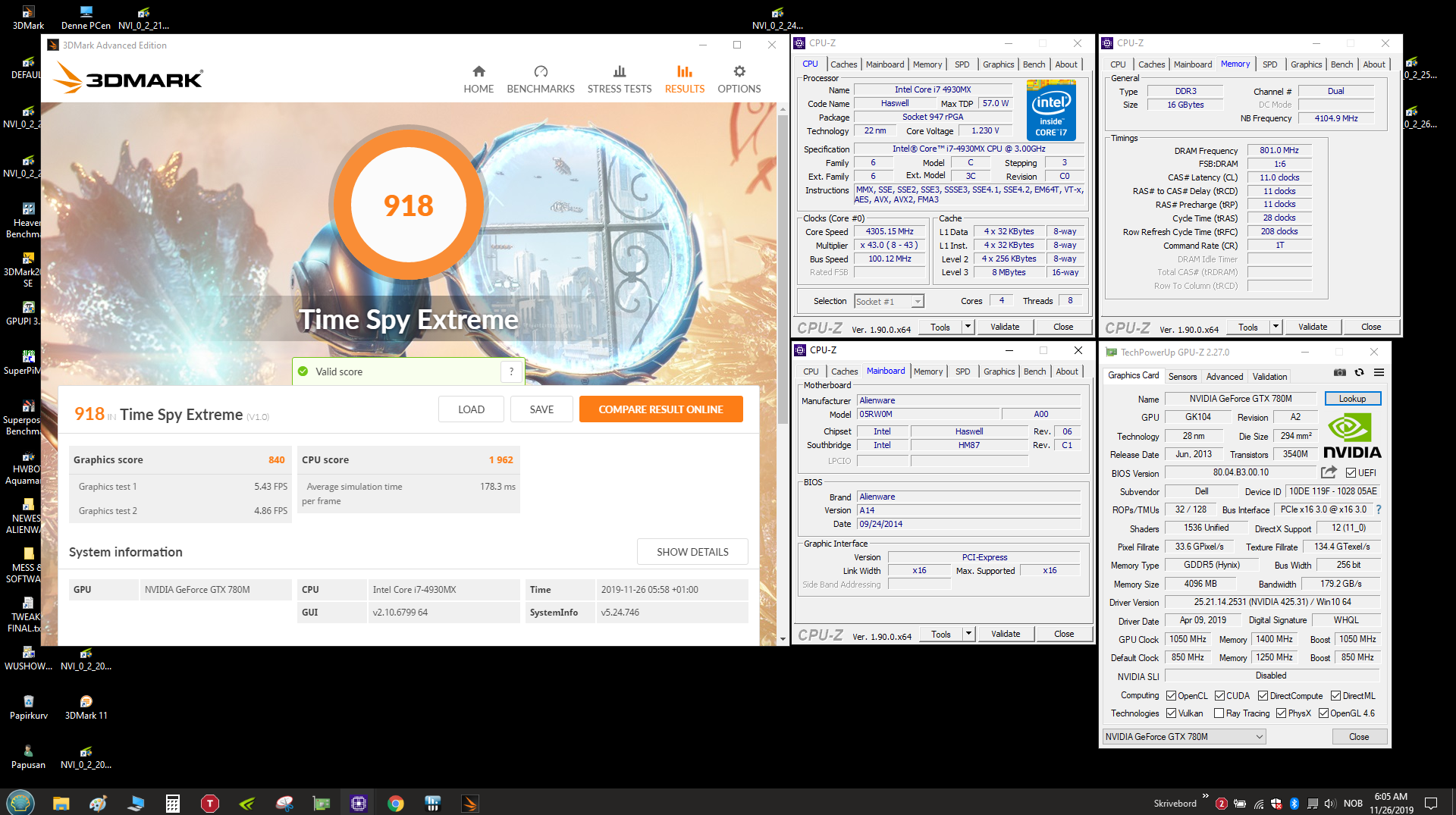1456x815 pixels.
Task: Open Validation tab in GPU-Z
Action: 1269,376
